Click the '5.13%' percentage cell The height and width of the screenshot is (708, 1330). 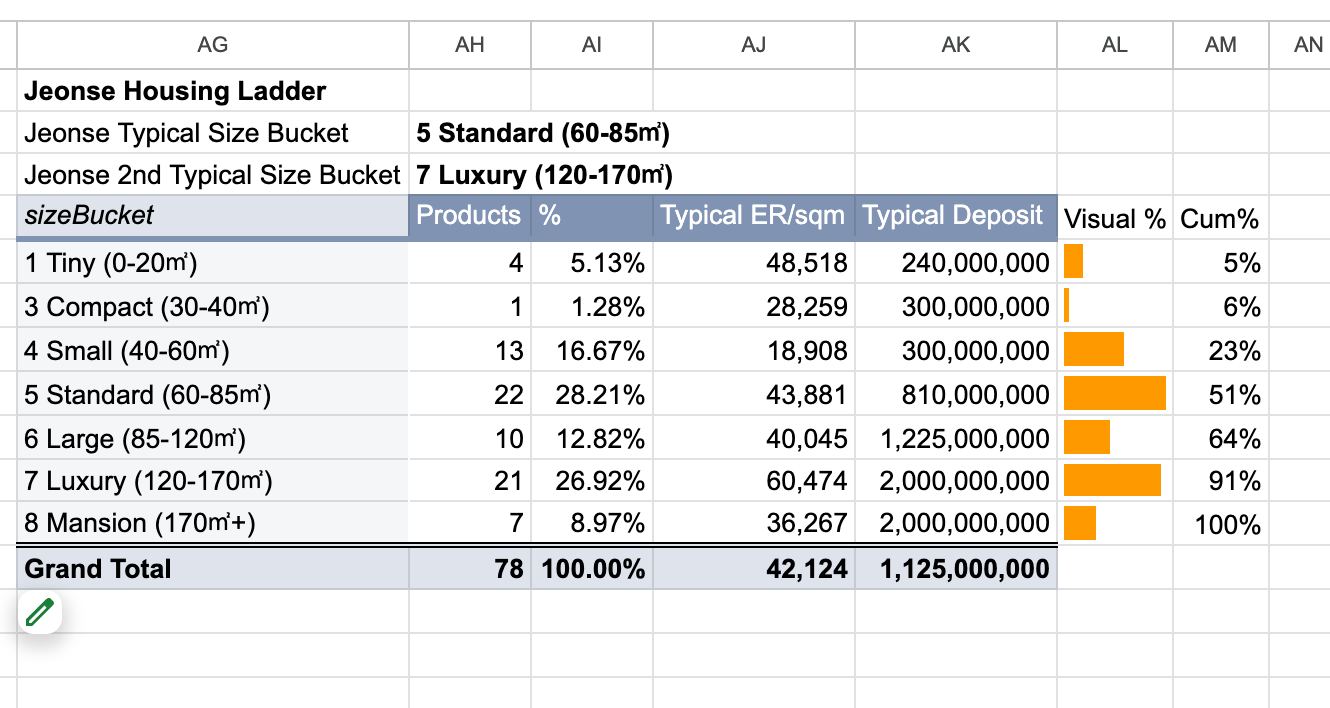pos(592,263)
